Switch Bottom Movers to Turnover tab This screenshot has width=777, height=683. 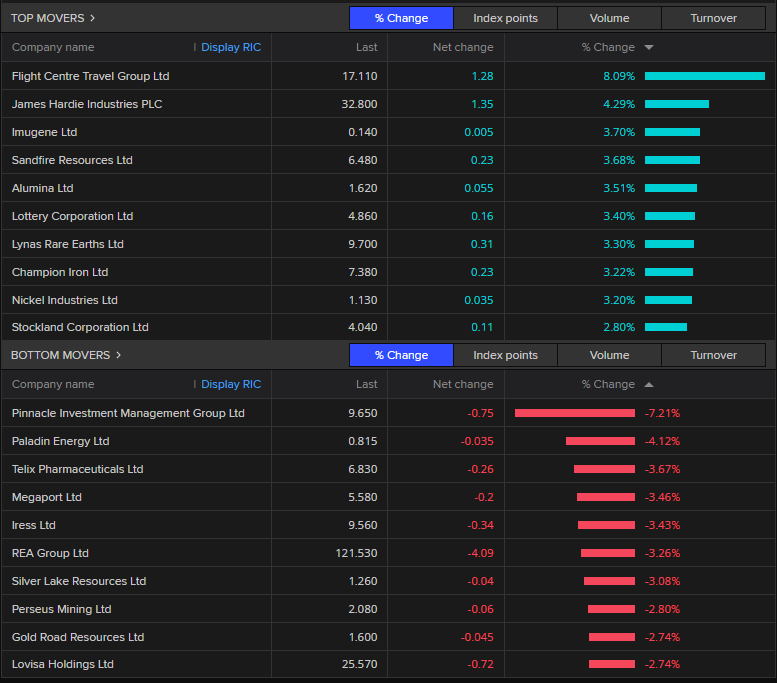pos(714,355)
